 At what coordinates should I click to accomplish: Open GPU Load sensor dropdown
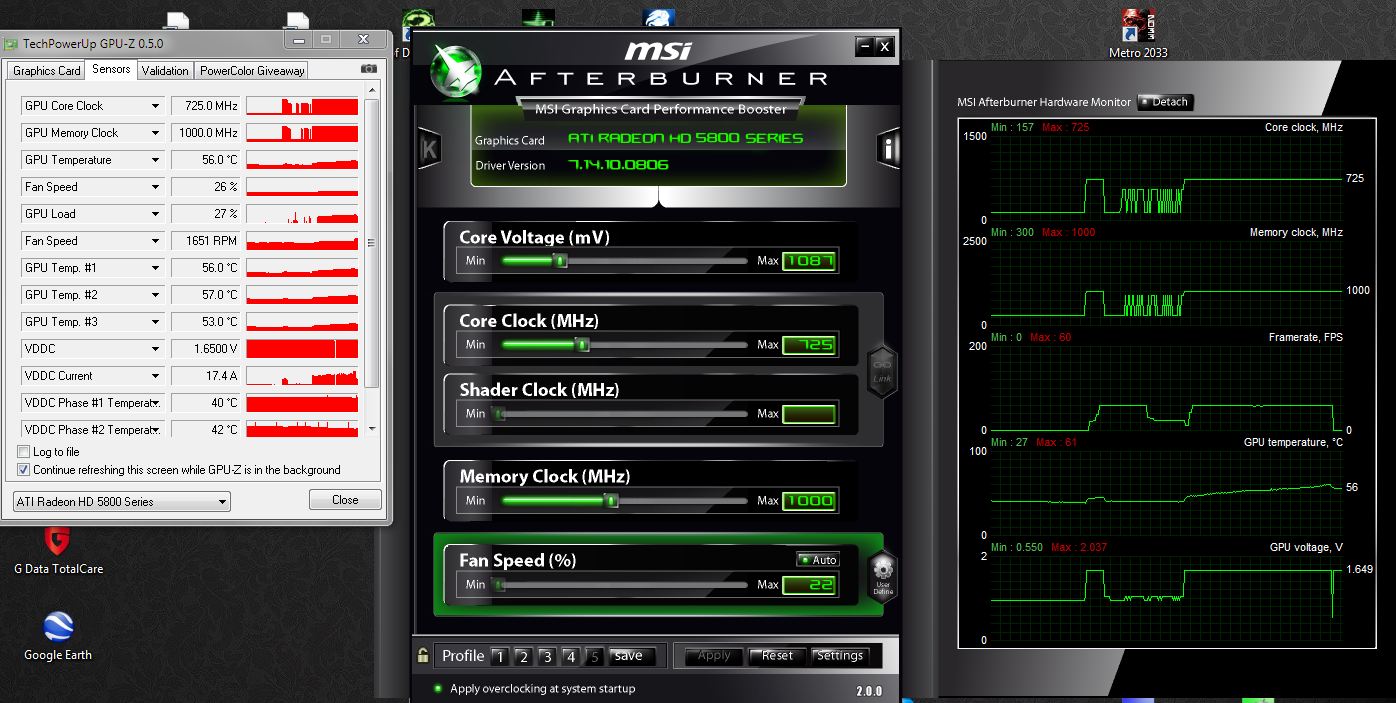pos(156,214)
